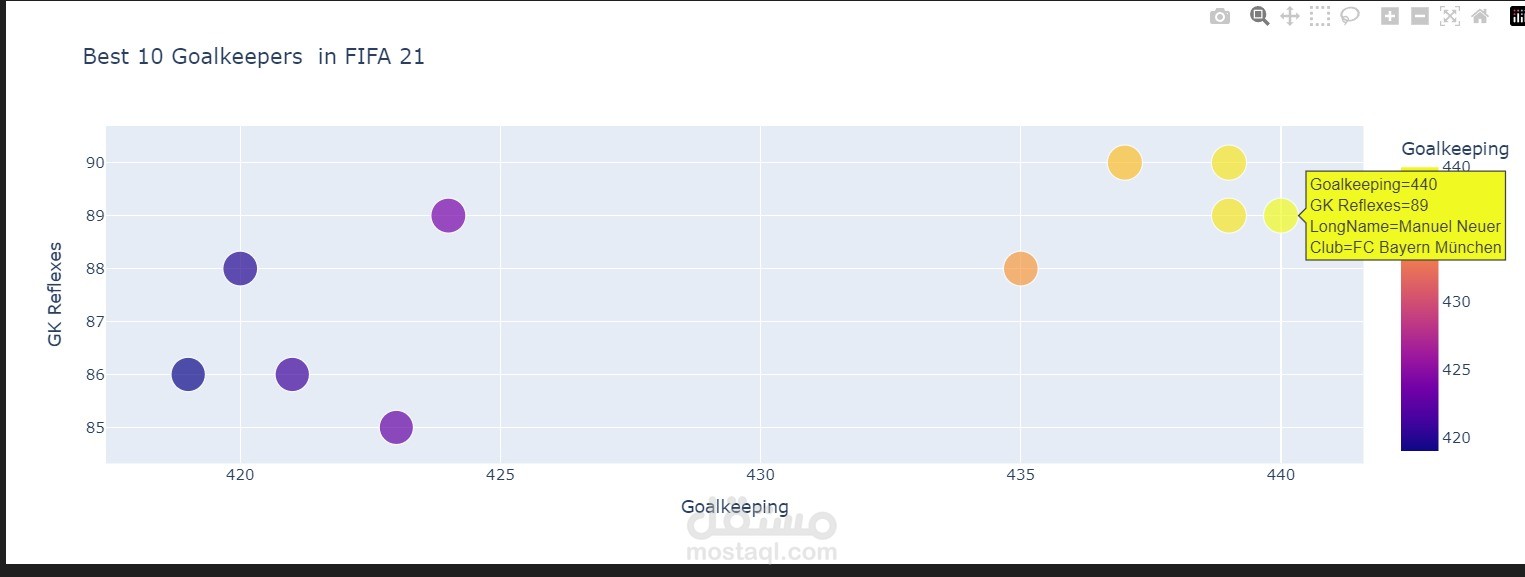Activate the Pan tool
The image size is (1525, 577).
click(1290, 16)
